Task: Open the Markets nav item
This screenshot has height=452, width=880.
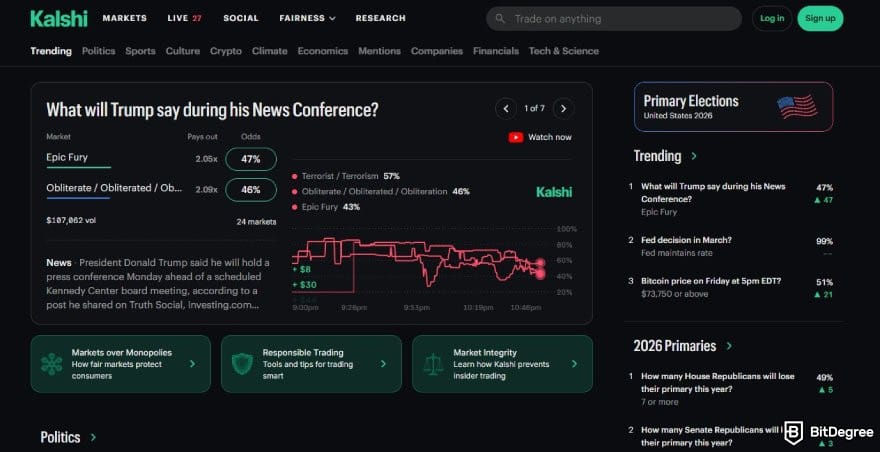Action: (125, 18)
